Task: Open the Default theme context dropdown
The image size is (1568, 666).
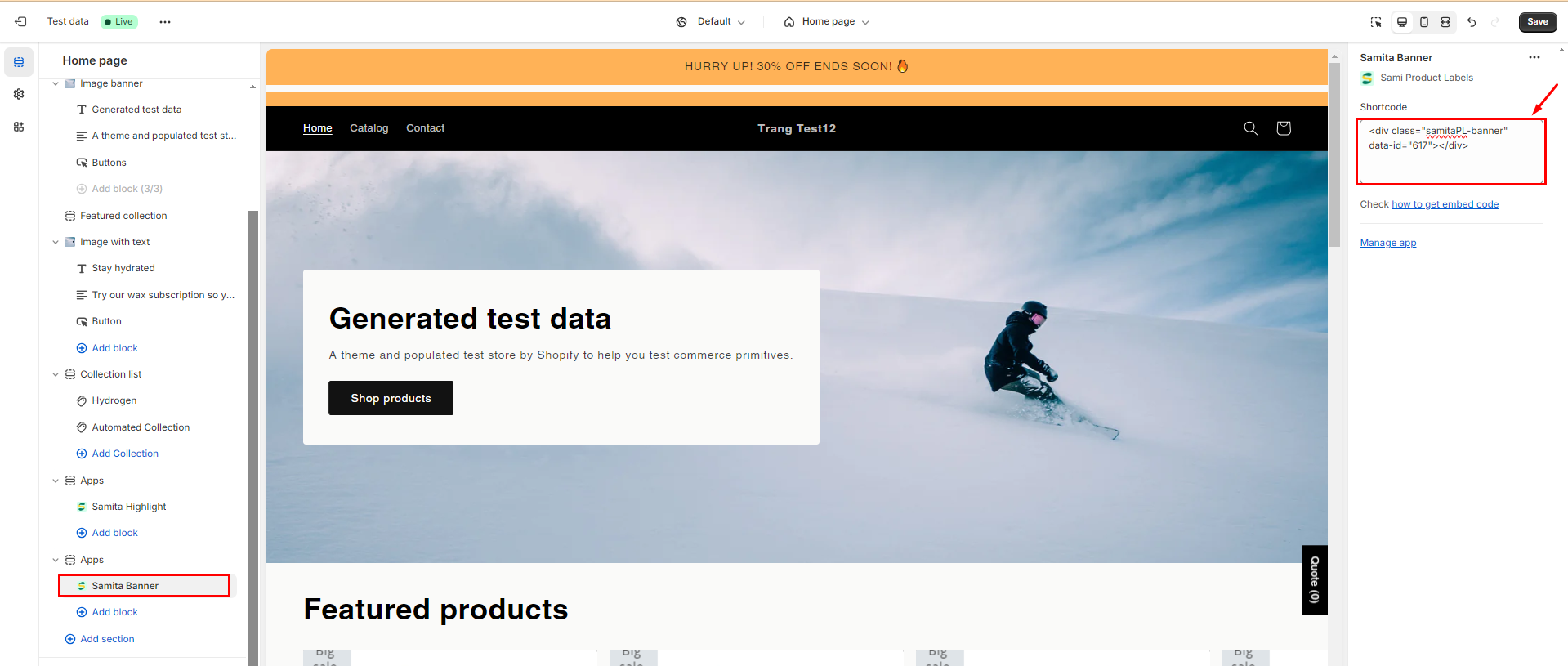Action: (x=711, y=22)
